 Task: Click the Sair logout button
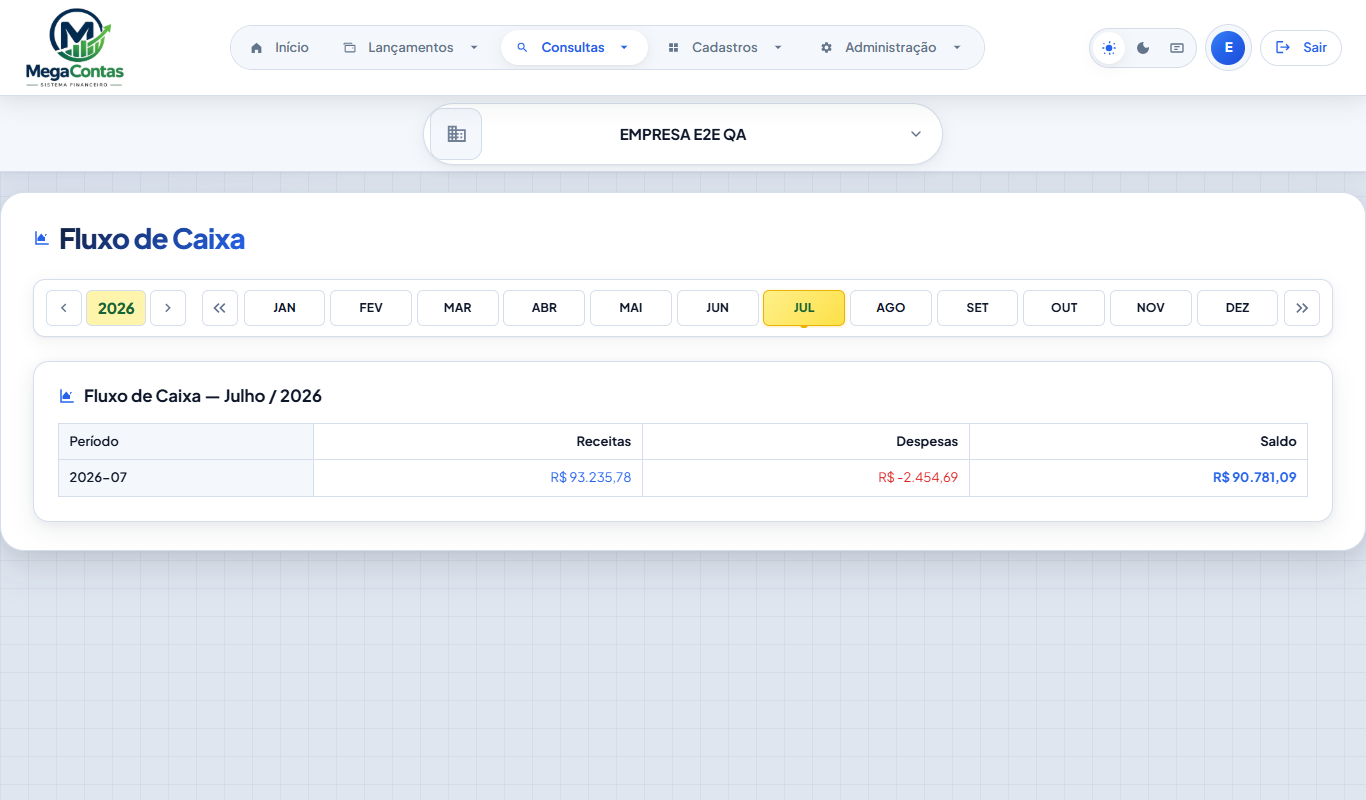pos(1301,48)
